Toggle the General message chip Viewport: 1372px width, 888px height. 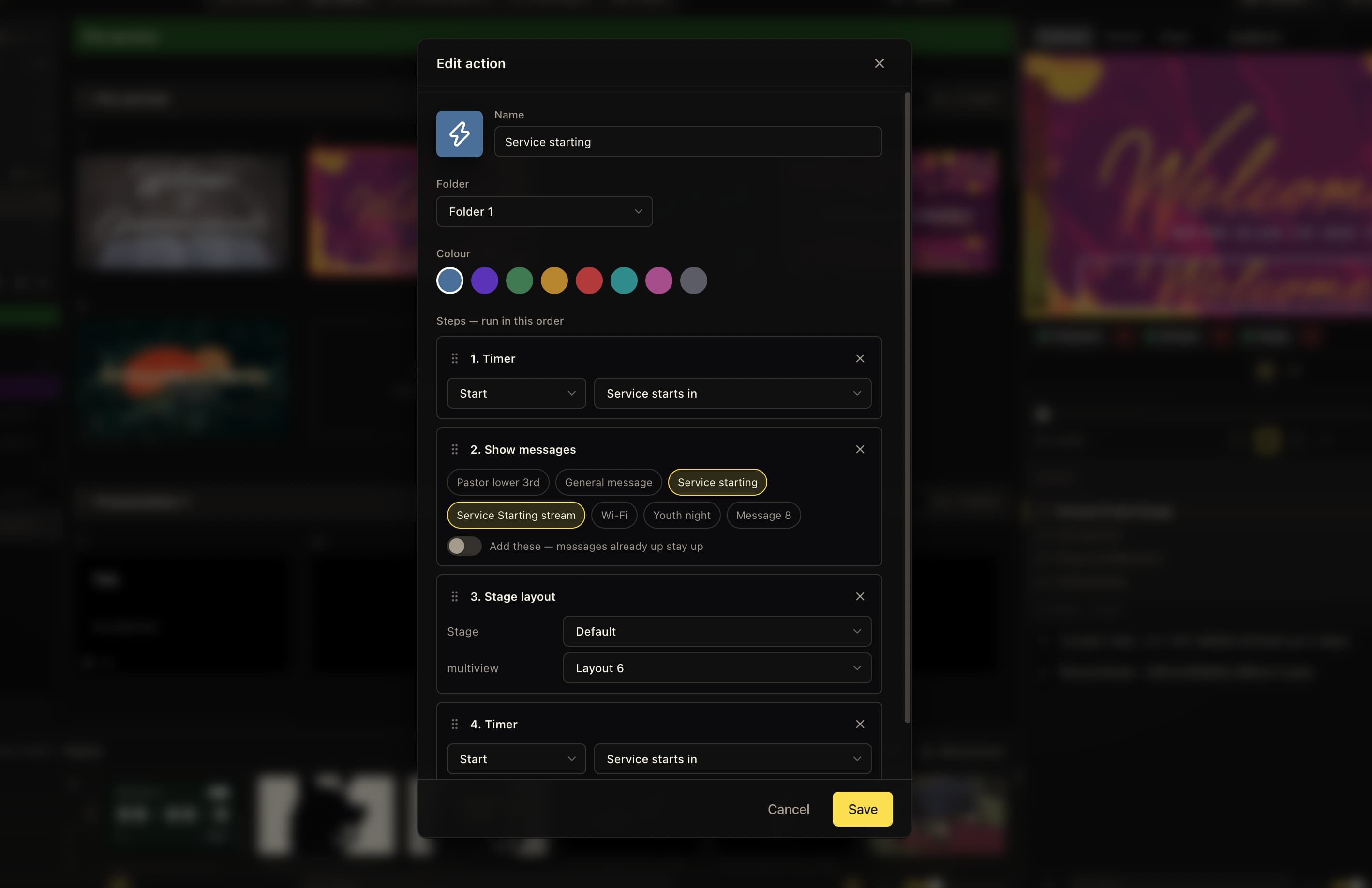click(608, 482)
